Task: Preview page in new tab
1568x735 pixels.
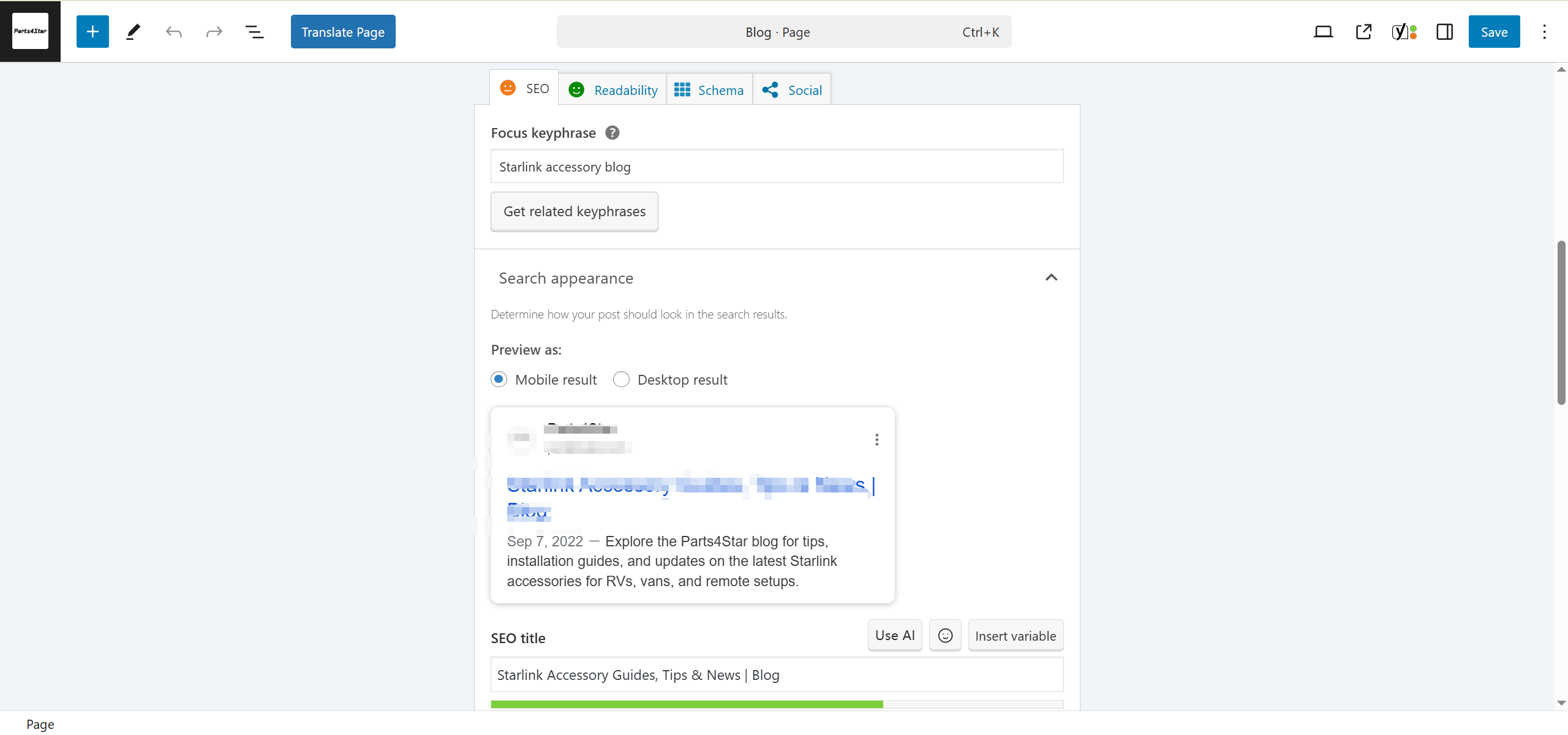Action: tap(1363, 31)
